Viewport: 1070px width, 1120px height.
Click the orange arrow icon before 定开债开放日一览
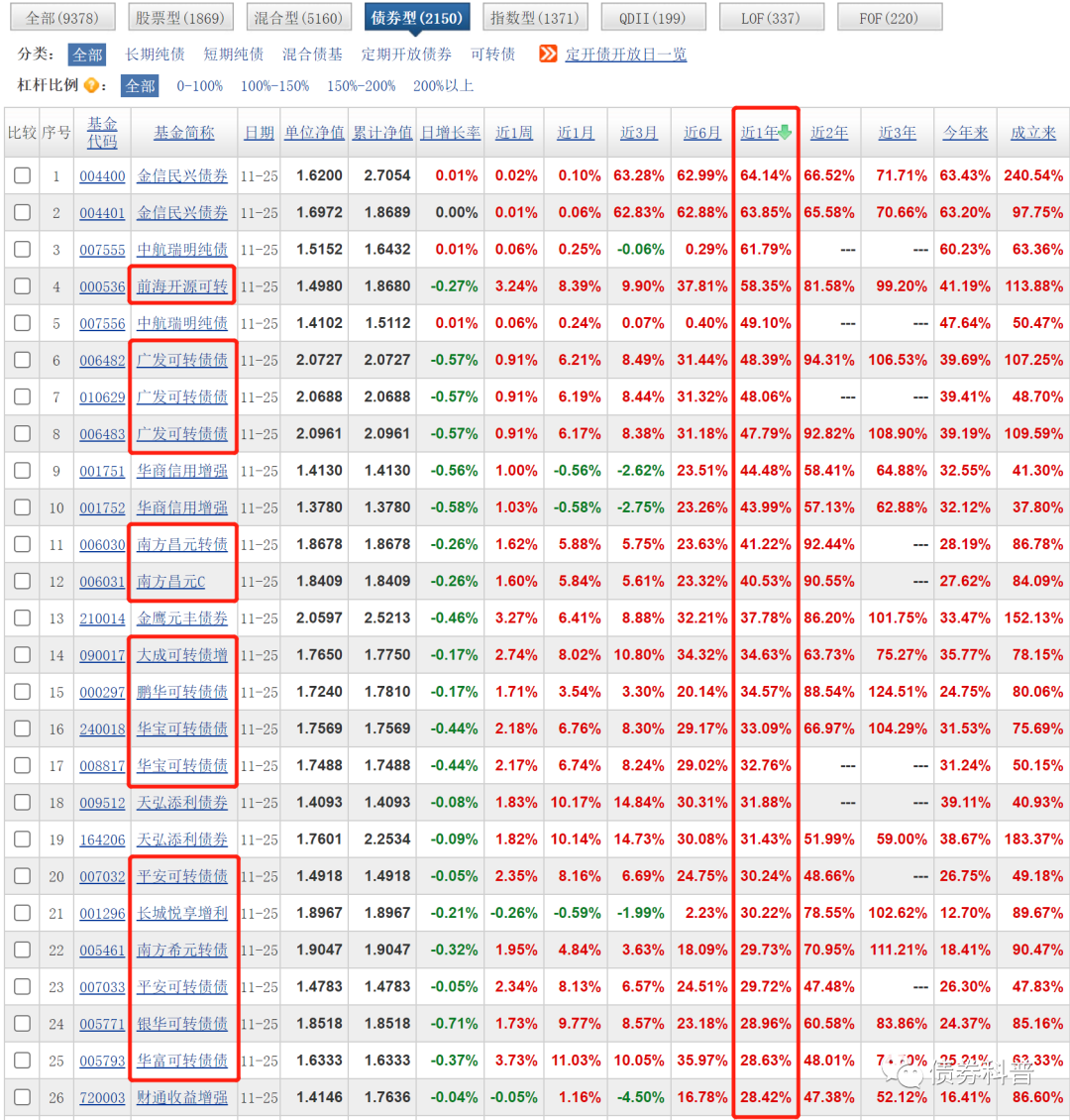point(548,54)
